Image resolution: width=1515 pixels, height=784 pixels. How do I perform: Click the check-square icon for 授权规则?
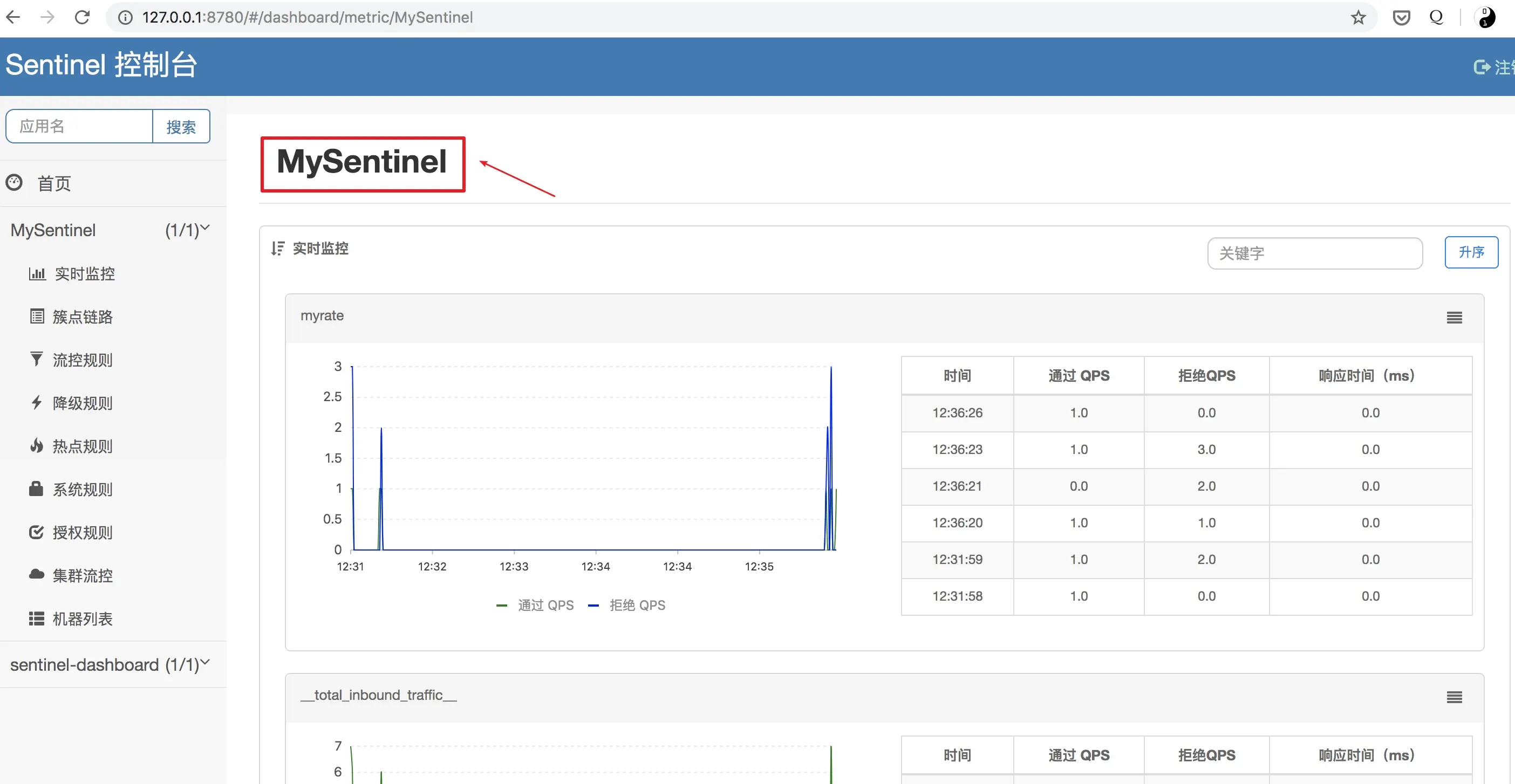pyautogui.click(x=37, y=532)
